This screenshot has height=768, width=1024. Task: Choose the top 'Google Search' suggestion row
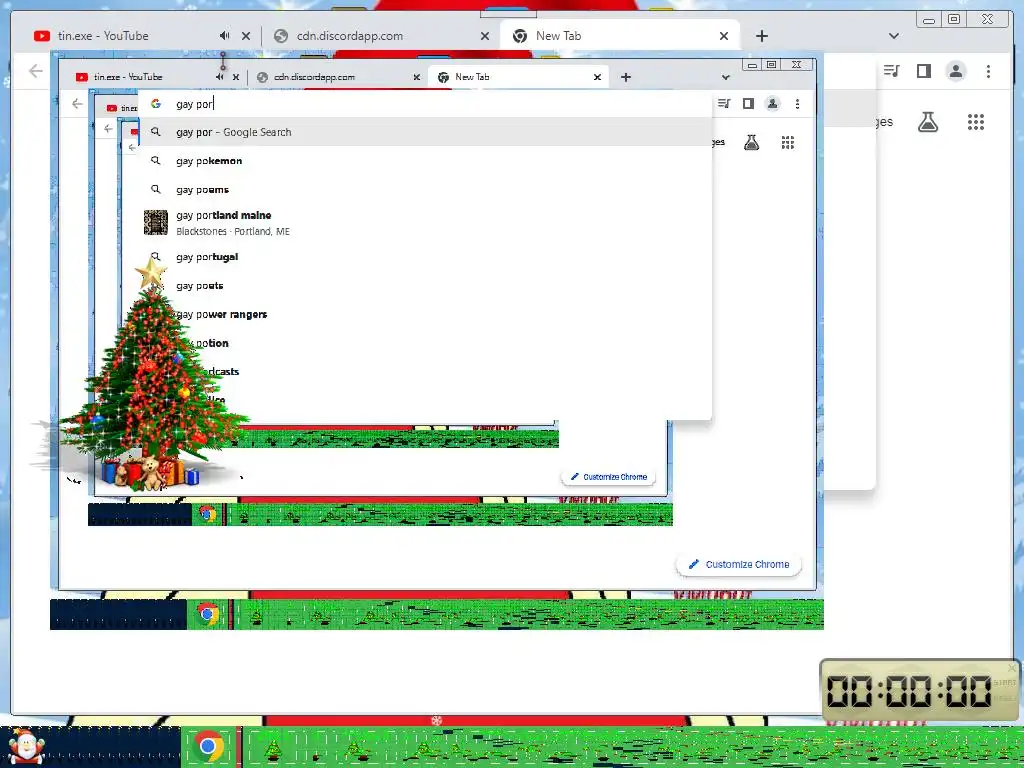(424, 132)
